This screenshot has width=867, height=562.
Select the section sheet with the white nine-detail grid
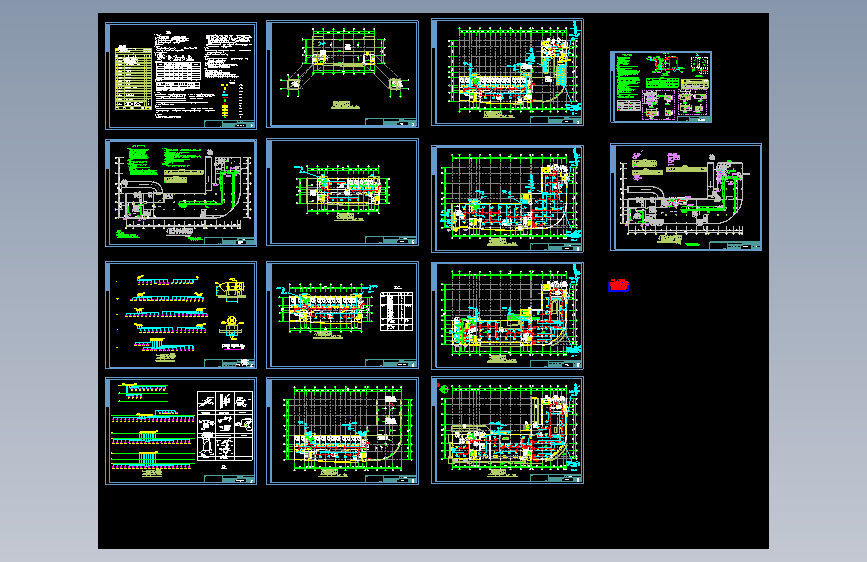click(x=181, y=431)
